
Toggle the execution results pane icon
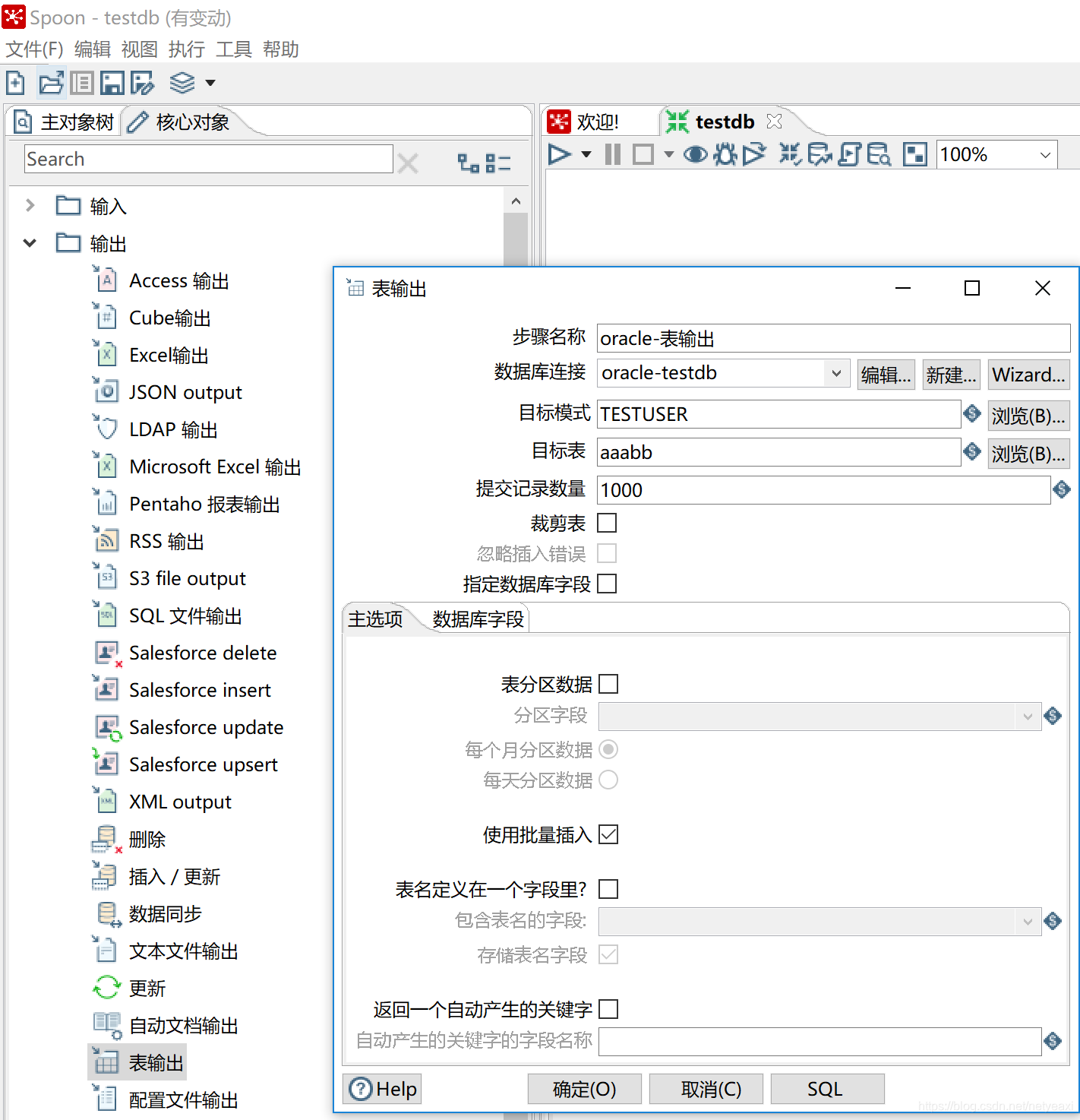915,154
